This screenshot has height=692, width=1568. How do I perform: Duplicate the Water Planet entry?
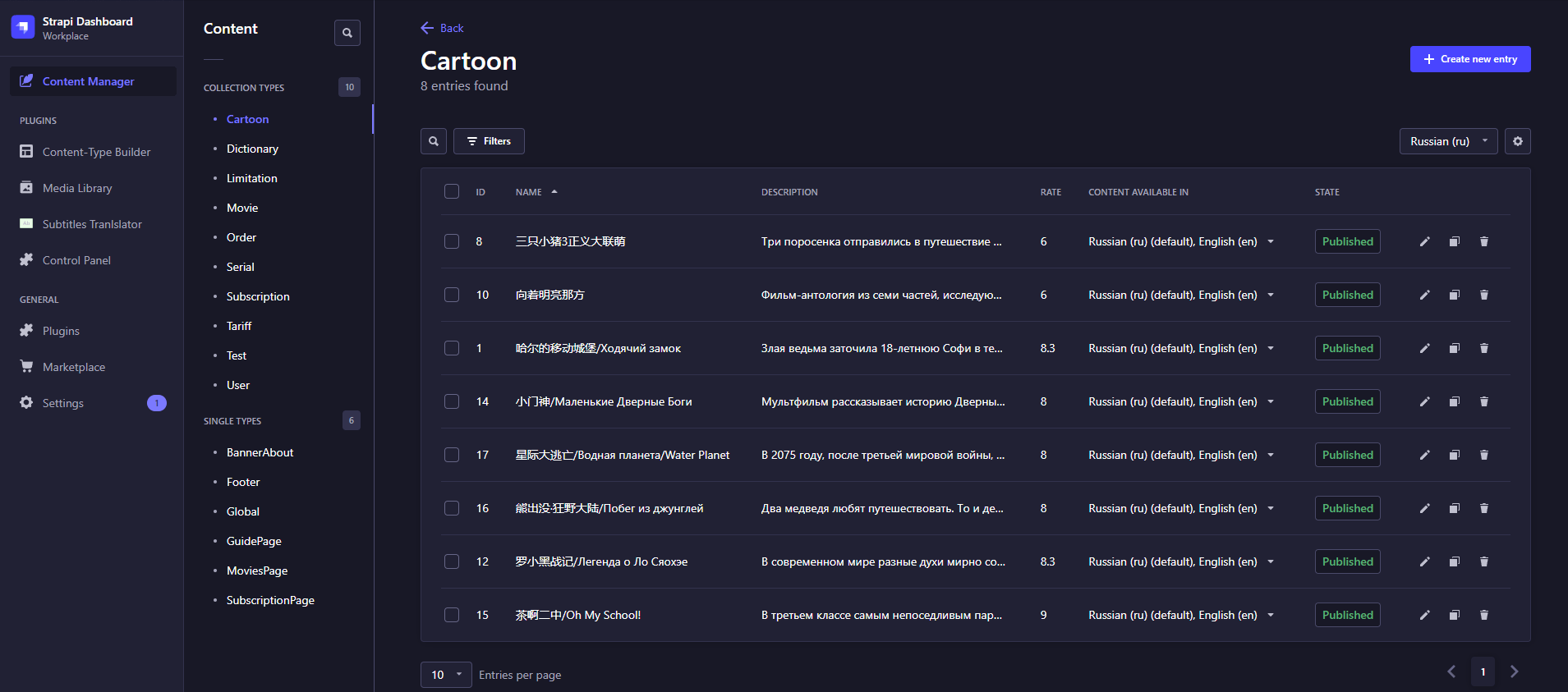(x=1455, y=455)
